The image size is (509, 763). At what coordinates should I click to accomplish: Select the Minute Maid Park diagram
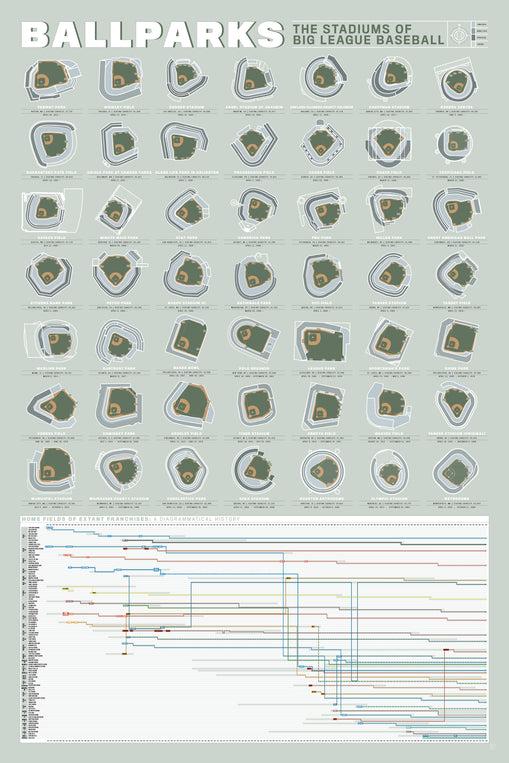119,211
